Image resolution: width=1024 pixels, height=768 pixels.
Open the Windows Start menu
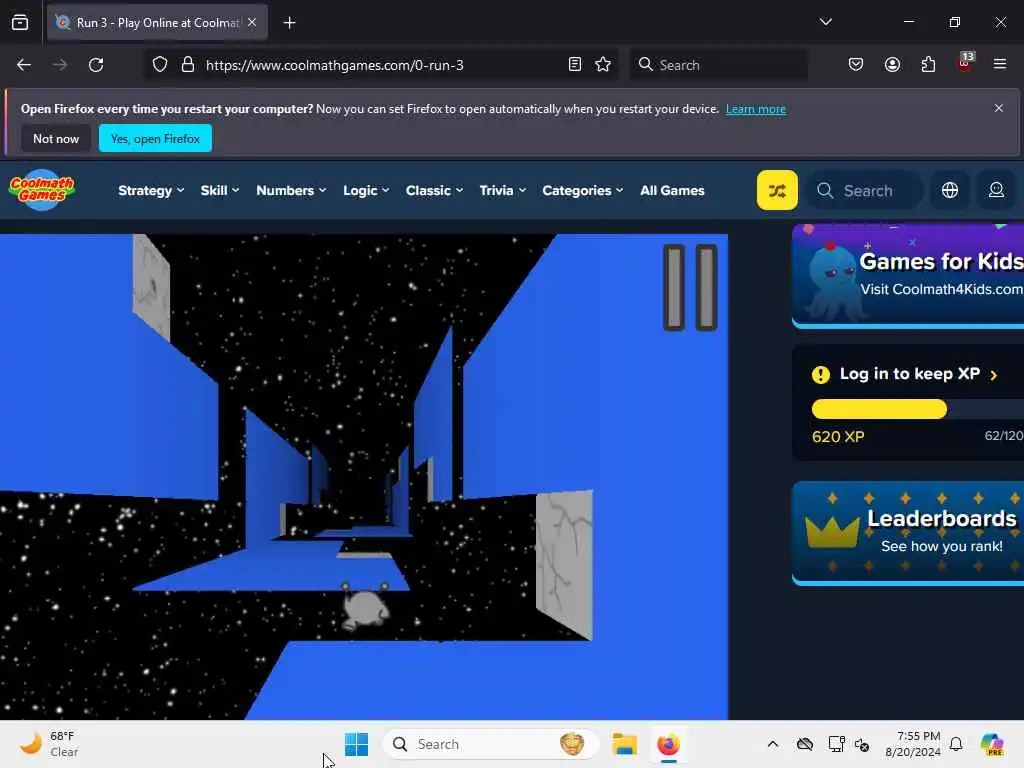(x=357, y=744)
